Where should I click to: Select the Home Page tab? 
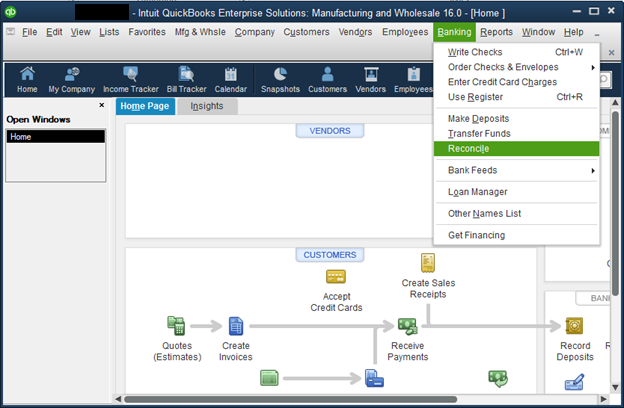(145, 106)
